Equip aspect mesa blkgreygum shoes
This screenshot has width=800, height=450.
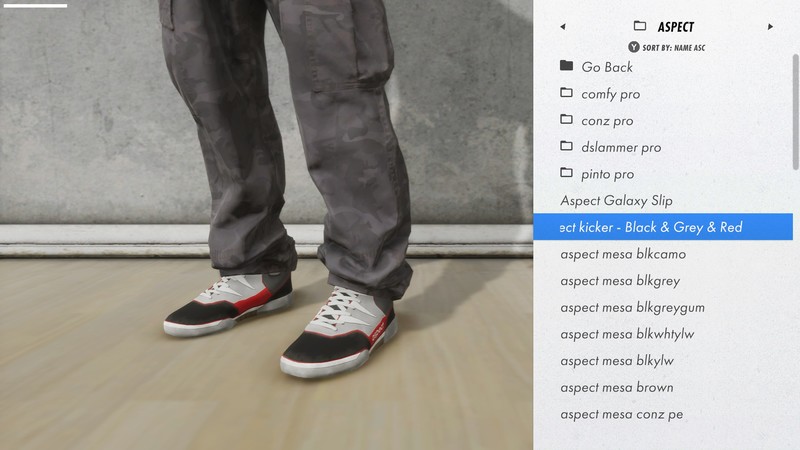point(632,307)
